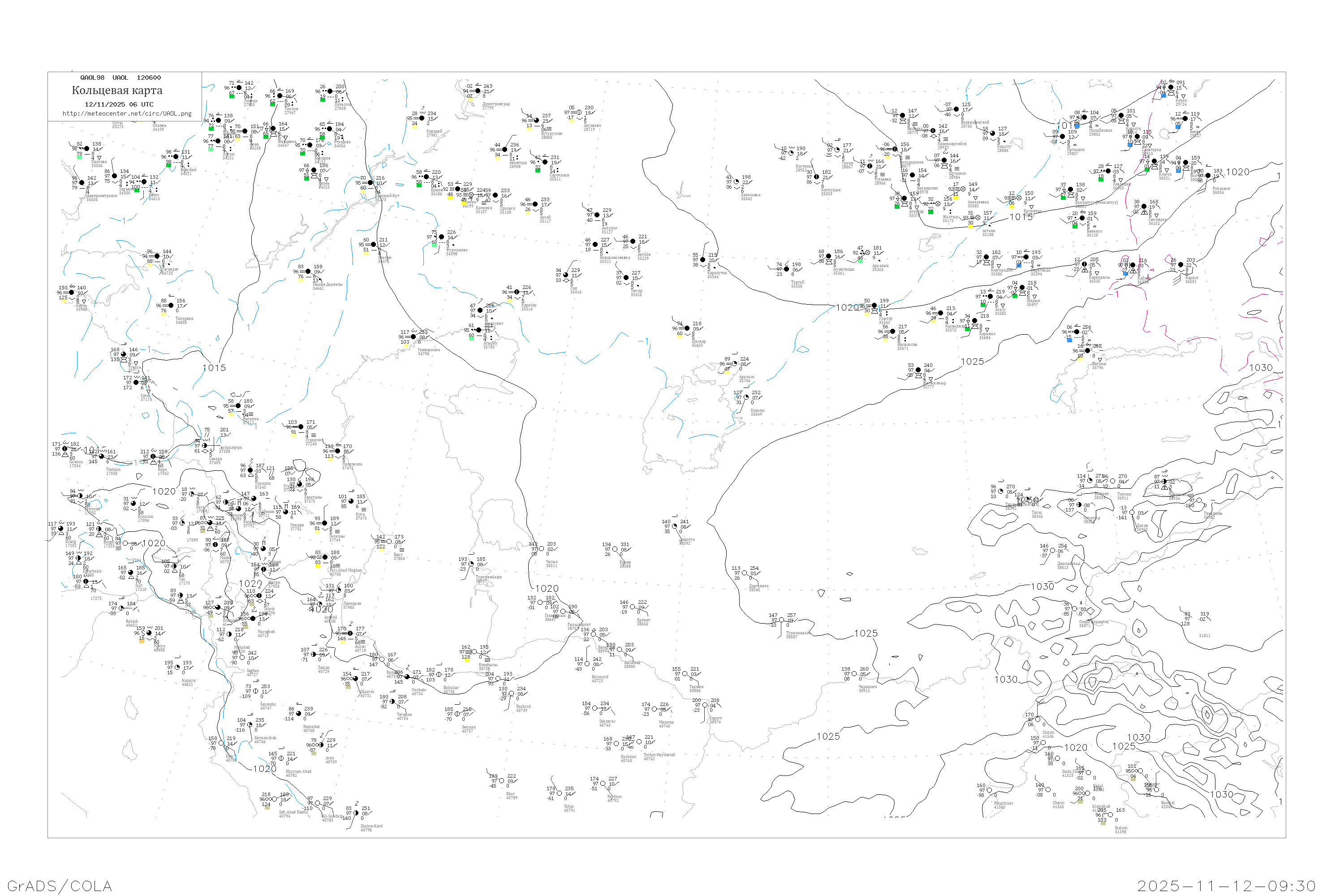Image resolution: width=1344 pixels, height=896 pixels.
Task: Click the Полтава station circle marker
Action: (88, 149)
